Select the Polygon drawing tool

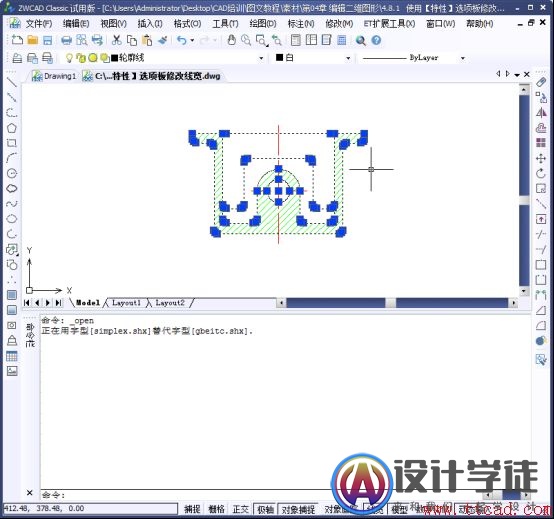12,128
